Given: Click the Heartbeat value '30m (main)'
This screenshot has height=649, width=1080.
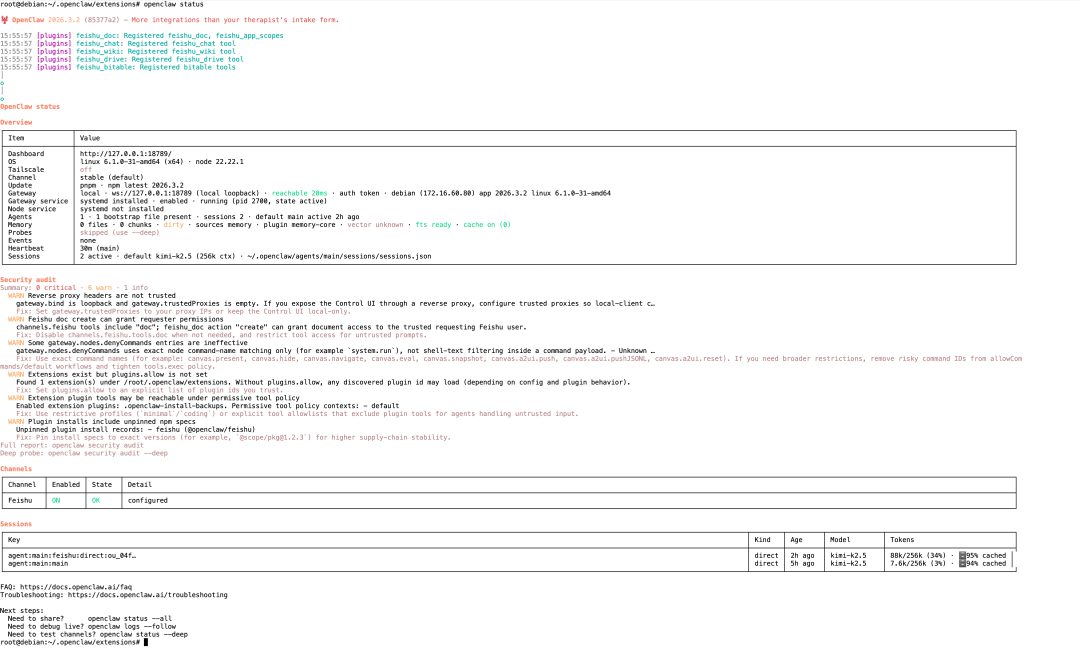Looking at the screenshot, I should [99, 249].
